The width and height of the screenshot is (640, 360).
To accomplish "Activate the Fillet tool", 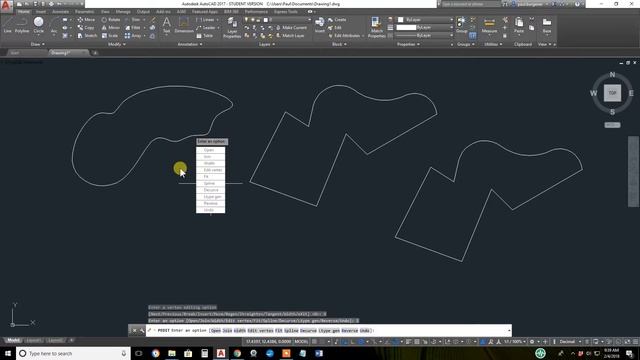I will click(133, 27).
